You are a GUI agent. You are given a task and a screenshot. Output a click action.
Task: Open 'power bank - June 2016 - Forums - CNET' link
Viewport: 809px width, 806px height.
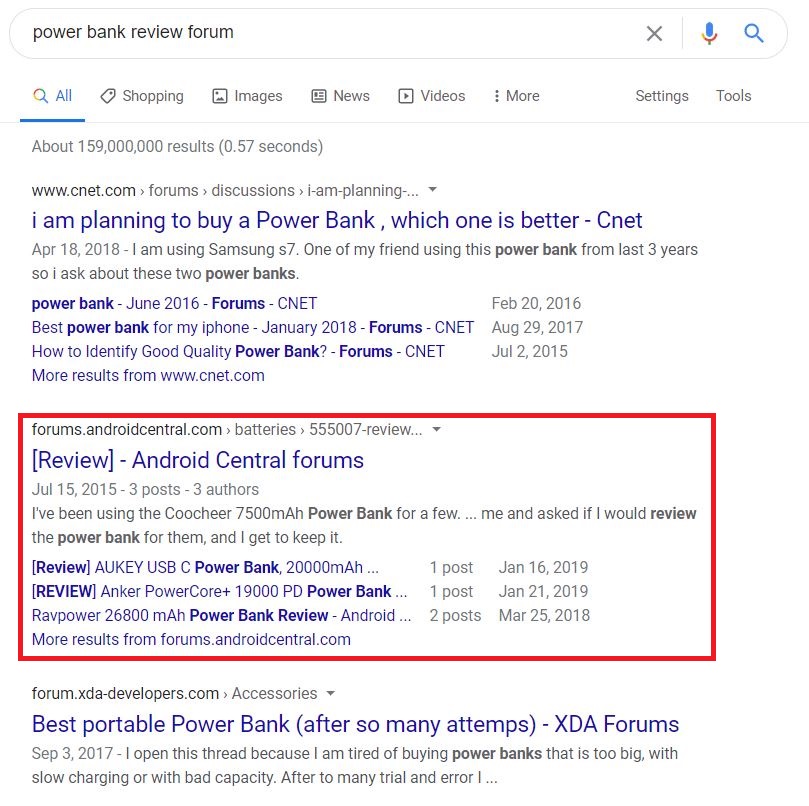pyautogui.click(x=174, y=303)
